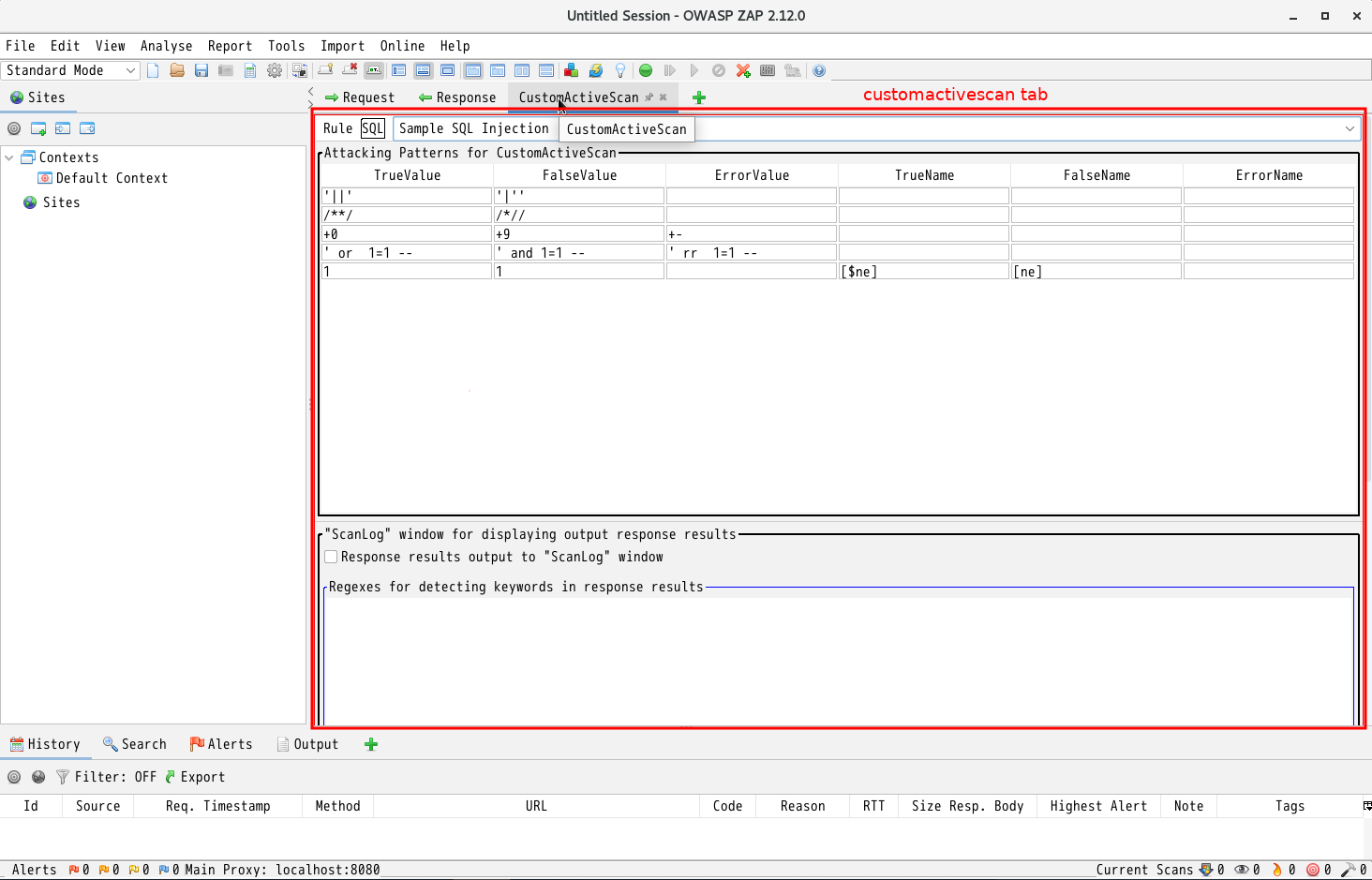The height and width of the screenshot is (880, 1372).
Task: Collapse the Contexts tree node
Action: pyautogui.click(x=9, y=157)
